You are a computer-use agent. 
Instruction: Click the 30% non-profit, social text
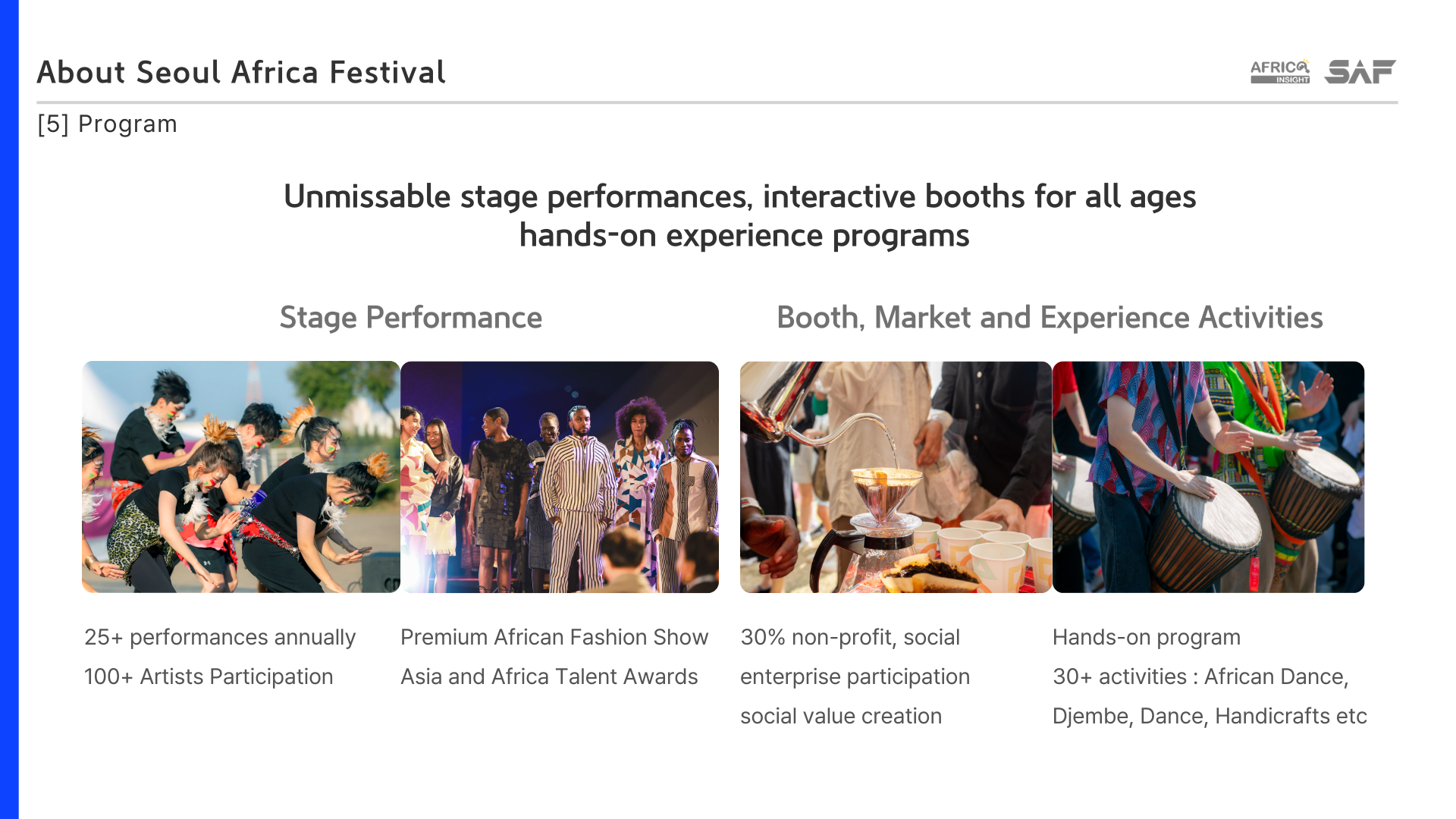tap(850, 637)
